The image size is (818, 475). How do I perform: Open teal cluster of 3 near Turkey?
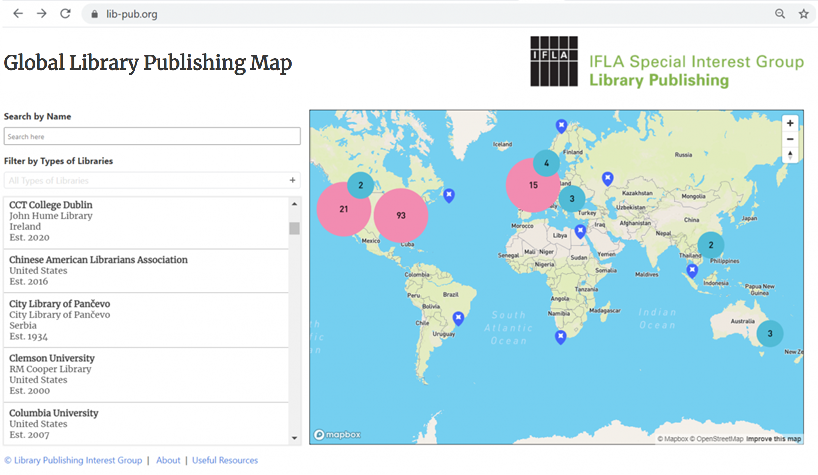point(572,199)
